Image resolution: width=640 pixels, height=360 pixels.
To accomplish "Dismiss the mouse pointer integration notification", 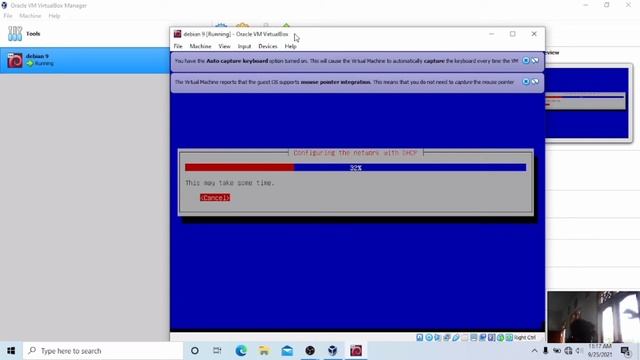I will tap(526, 82).
